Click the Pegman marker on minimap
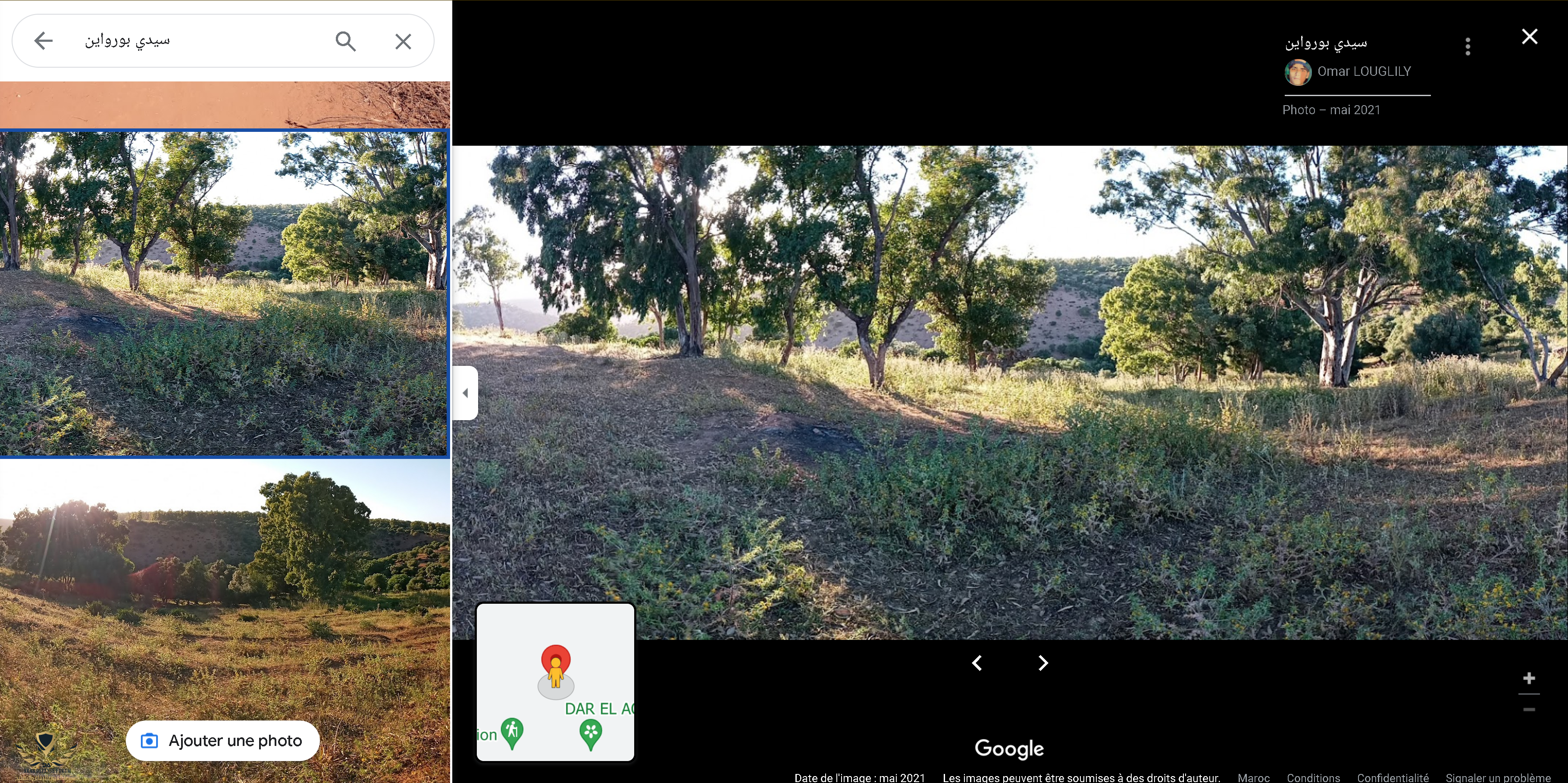1568x783 pixels. click(555, 671)
